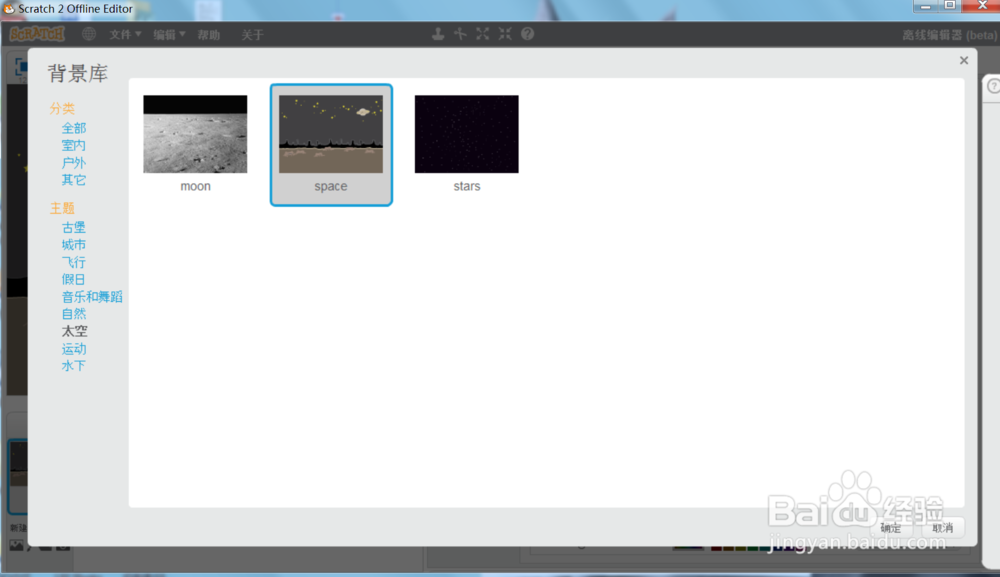This screenshot has width=1000, height=577.
Task: Show the 假日 theme backdrops
Action: [74, 279]
